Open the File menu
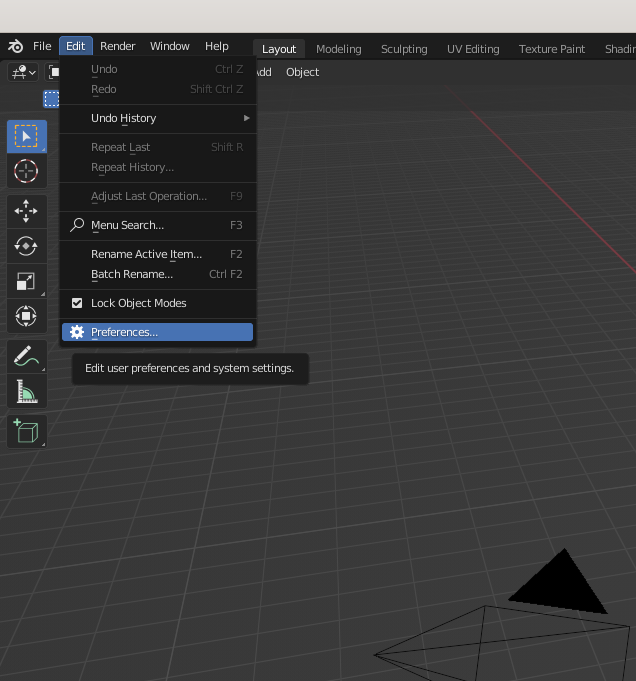 tap(42, 46)
